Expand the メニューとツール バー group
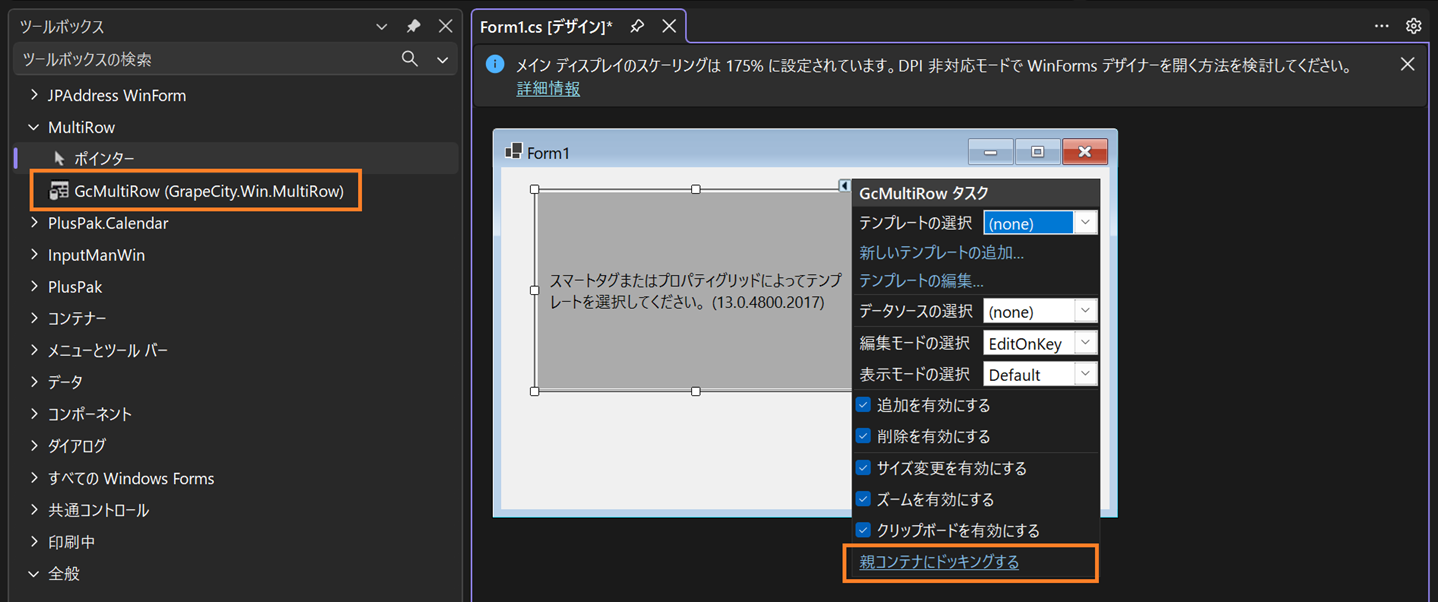 [34, 351]
